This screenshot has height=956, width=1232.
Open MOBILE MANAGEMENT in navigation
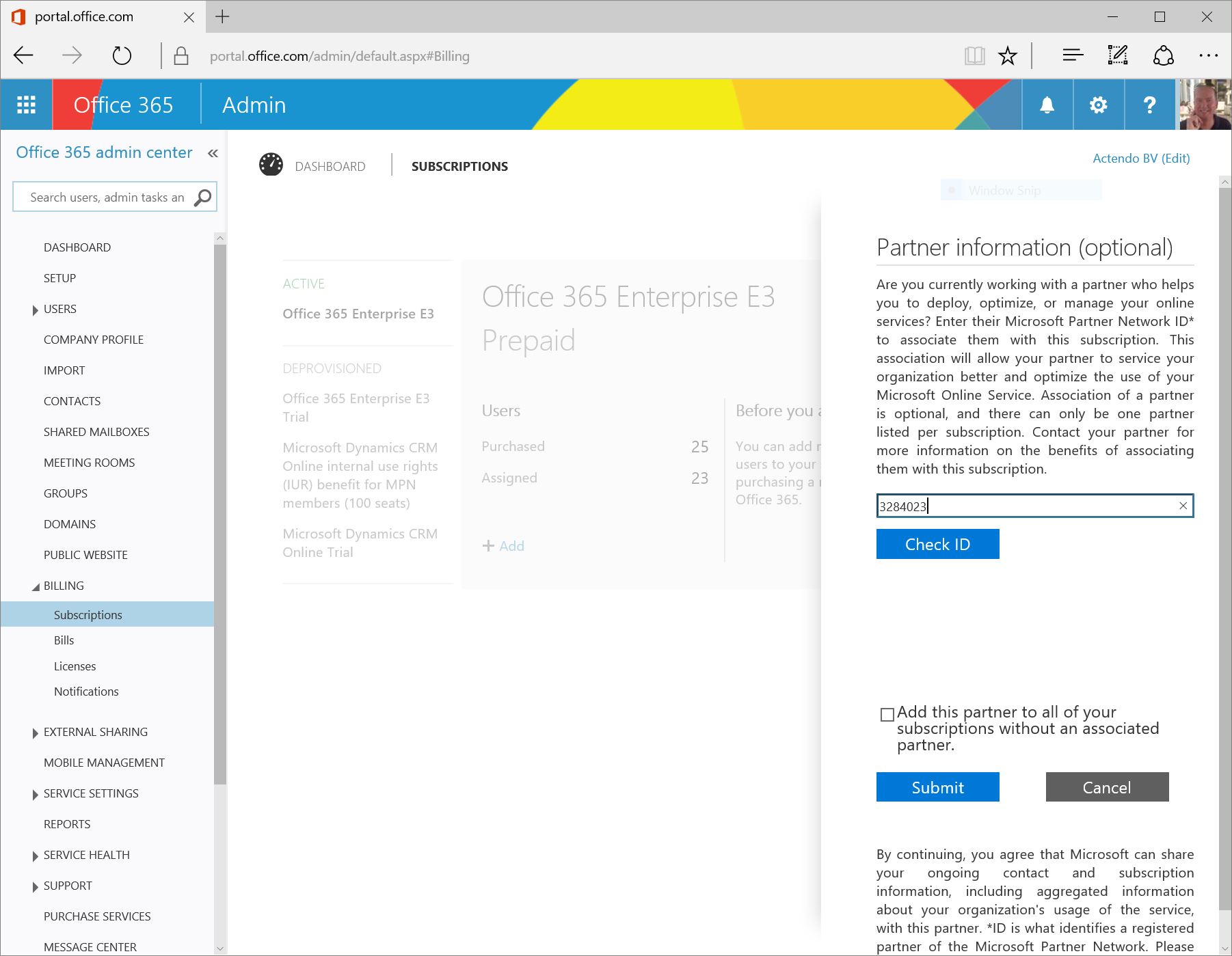pyautogui.click(x=104, y=763)
